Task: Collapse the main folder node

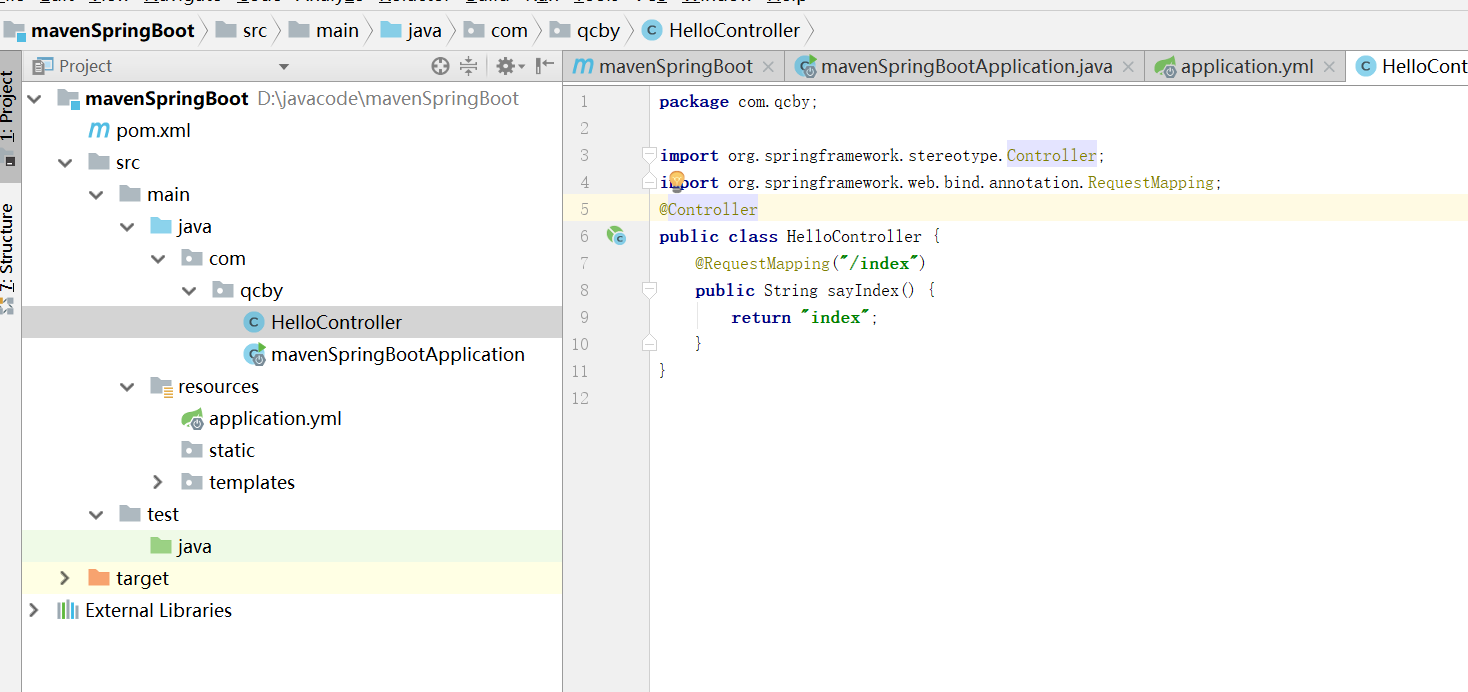Action: click(96, 195)
